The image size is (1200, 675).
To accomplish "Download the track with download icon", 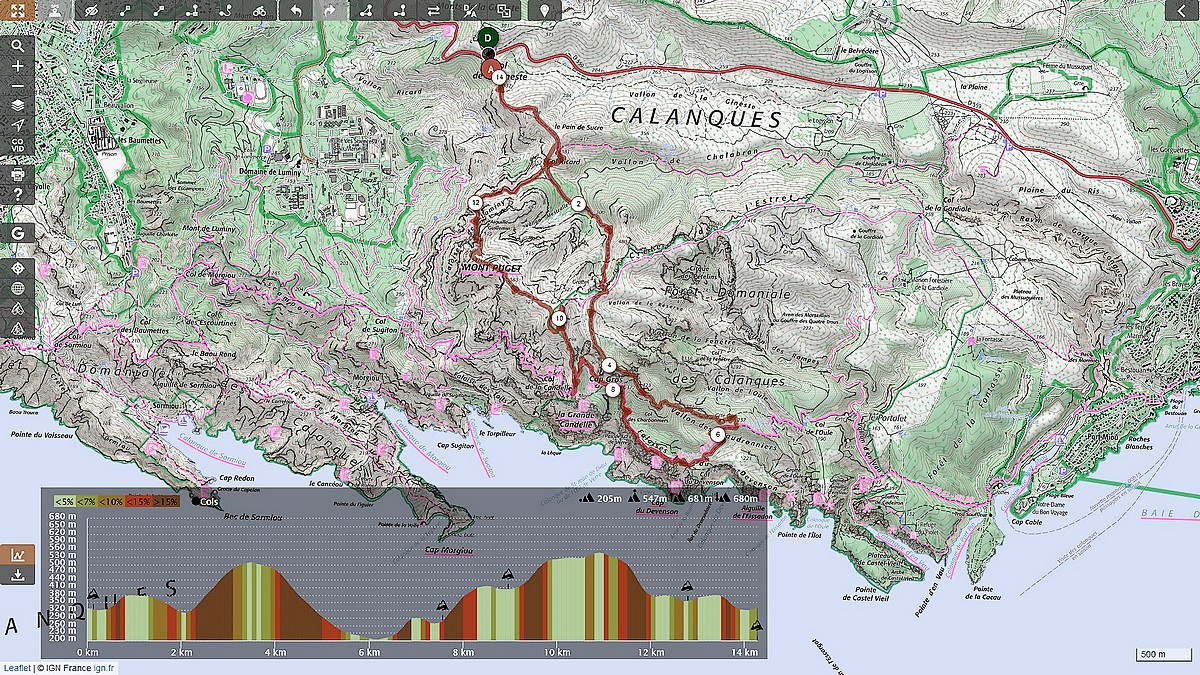I will click(x=18, y=575).
